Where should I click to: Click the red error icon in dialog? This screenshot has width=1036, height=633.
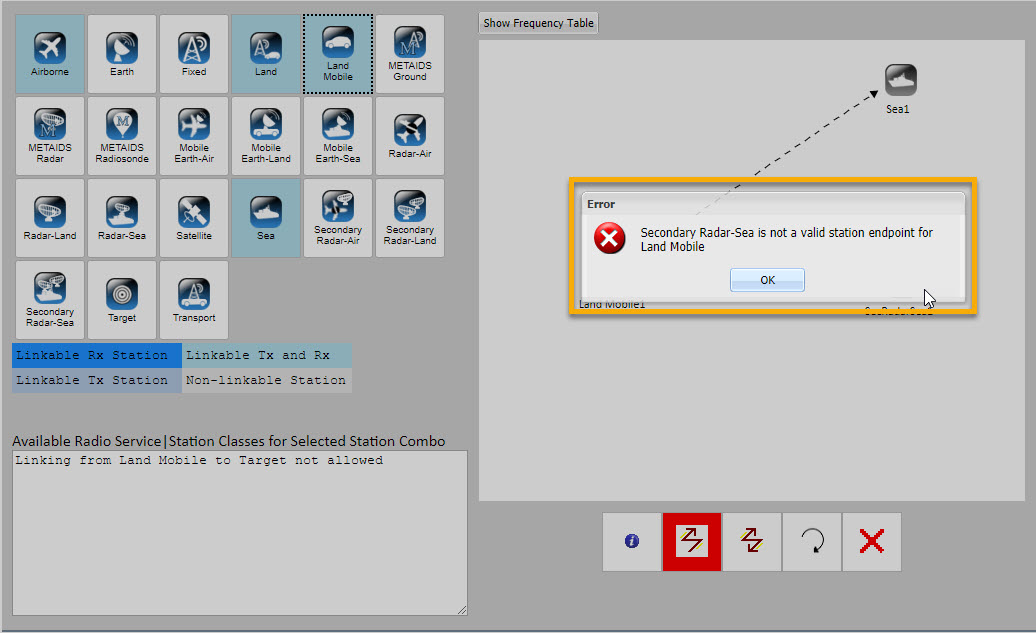pos(609,239)
